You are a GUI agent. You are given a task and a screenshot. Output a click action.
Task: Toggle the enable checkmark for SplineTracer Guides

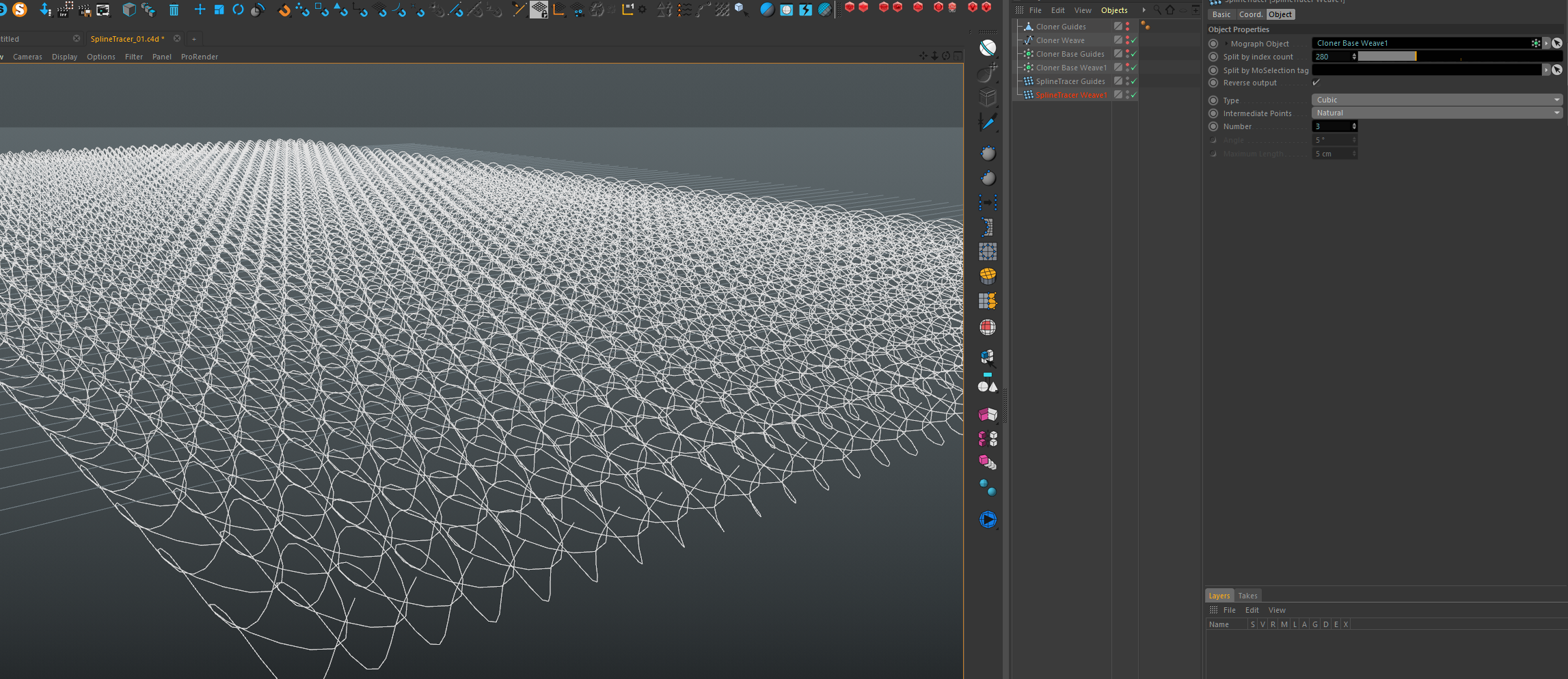1134,81
